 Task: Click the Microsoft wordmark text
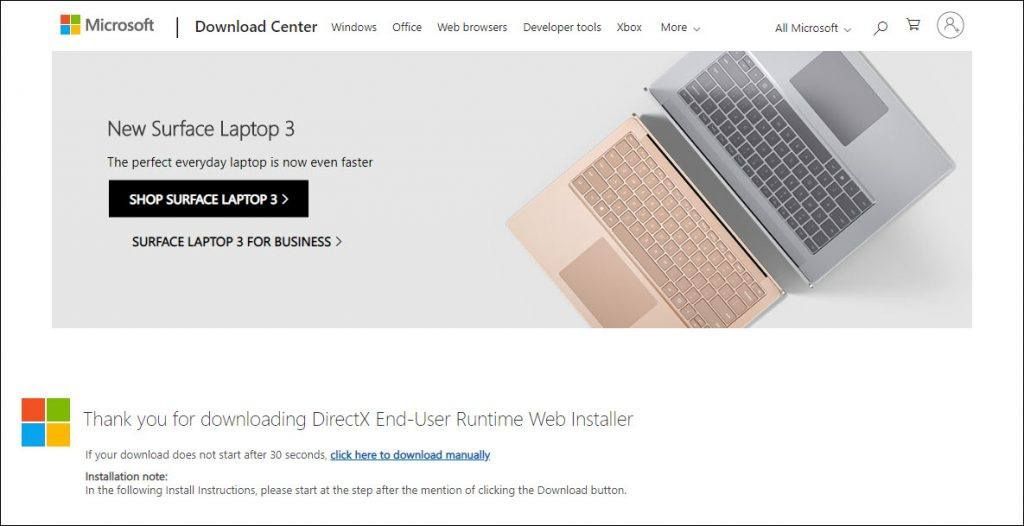coord(120,25)
